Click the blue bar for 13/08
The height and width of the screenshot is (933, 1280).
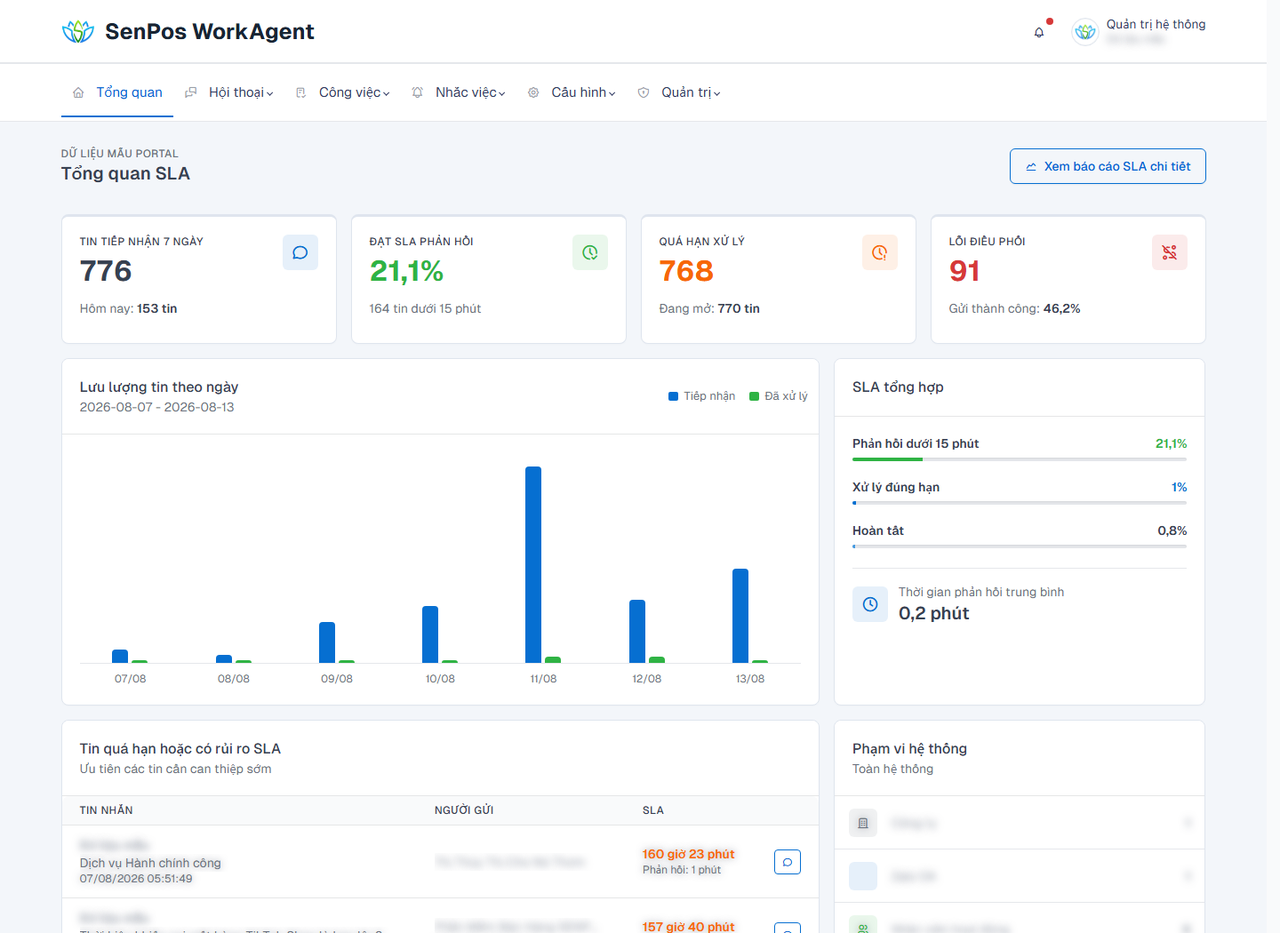pos(740,616)
